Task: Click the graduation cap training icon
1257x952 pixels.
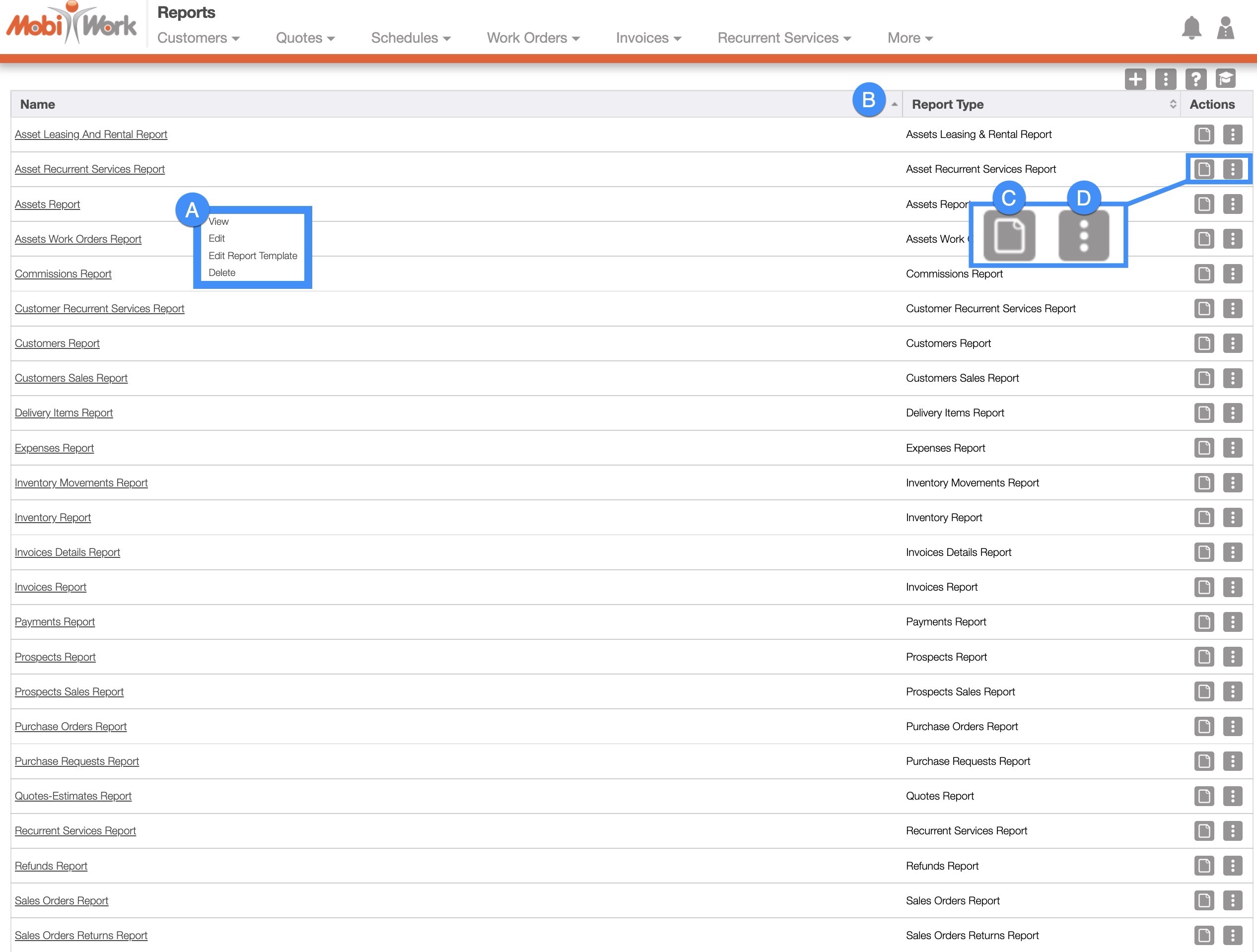Action: click(1226, 79)
